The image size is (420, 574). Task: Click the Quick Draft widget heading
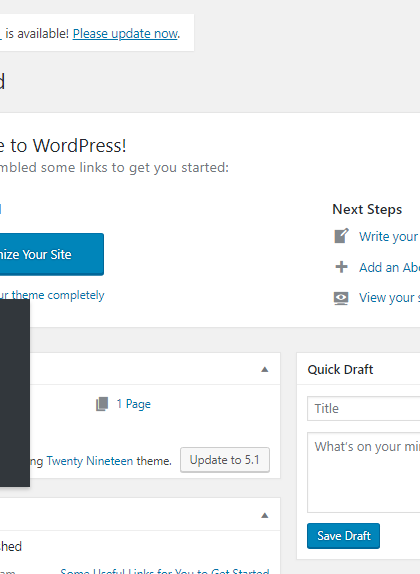(x=340, y=369)
